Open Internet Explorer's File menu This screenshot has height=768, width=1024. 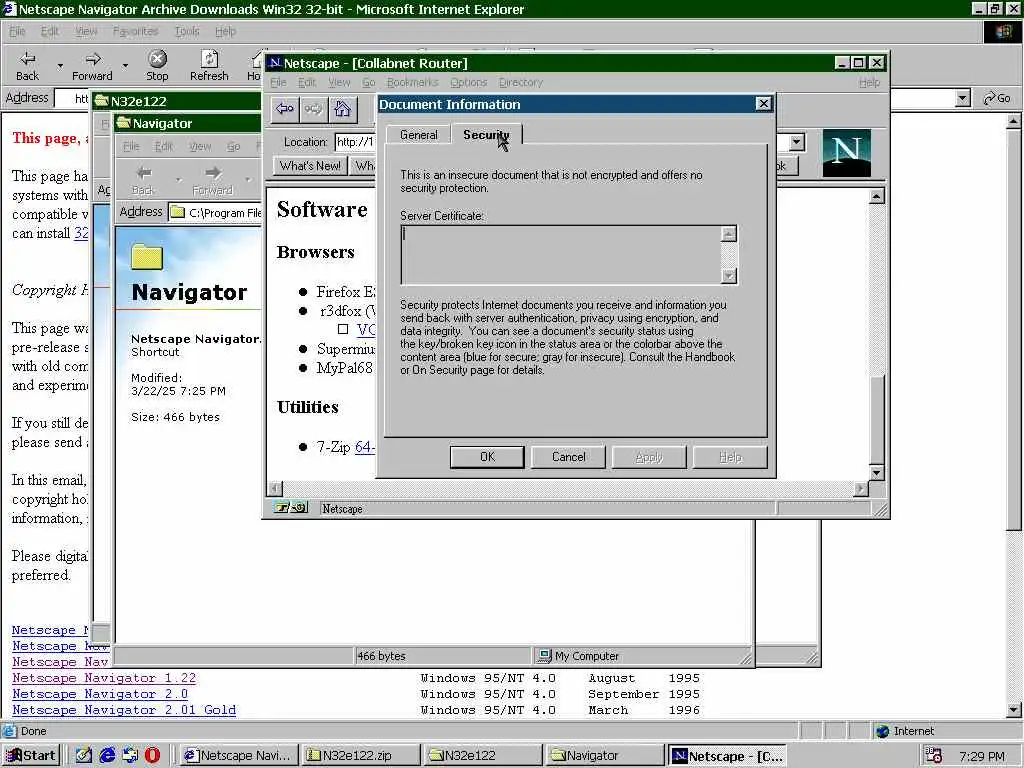tap(17, 31)
